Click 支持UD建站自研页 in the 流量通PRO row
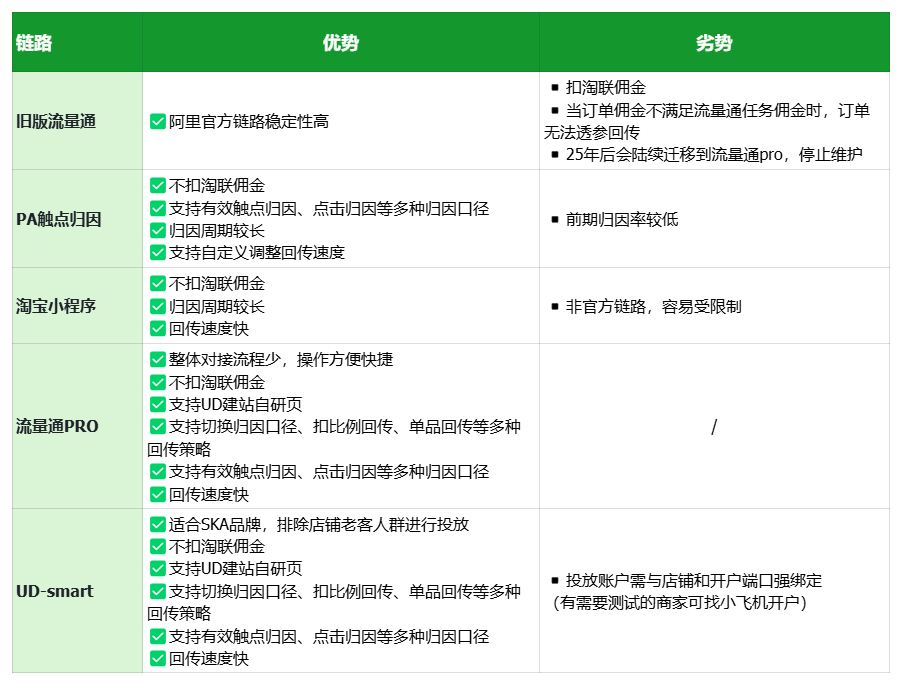 click(235, 404)
